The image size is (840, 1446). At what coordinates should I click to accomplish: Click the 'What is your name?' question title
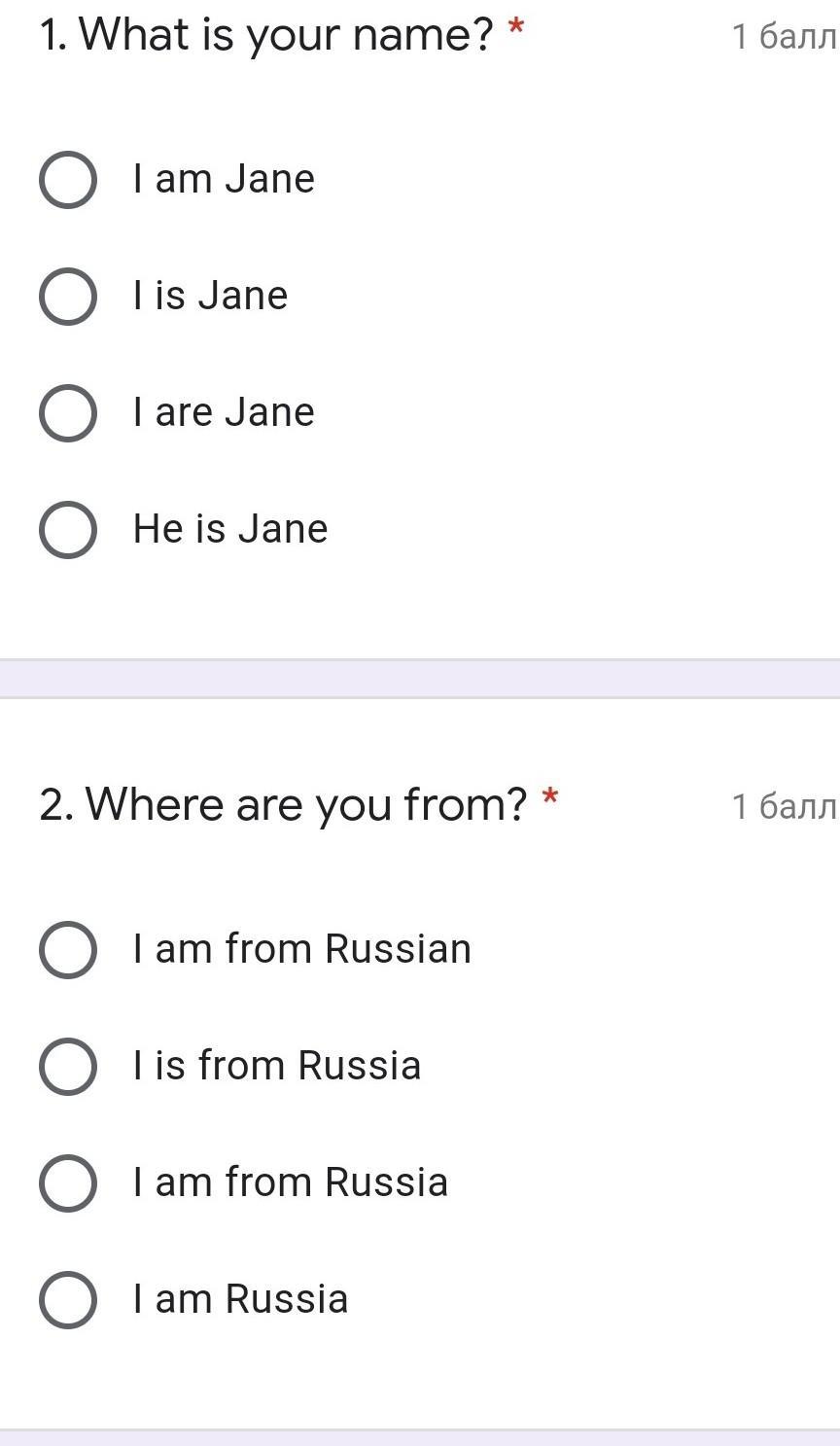[267, 36]
